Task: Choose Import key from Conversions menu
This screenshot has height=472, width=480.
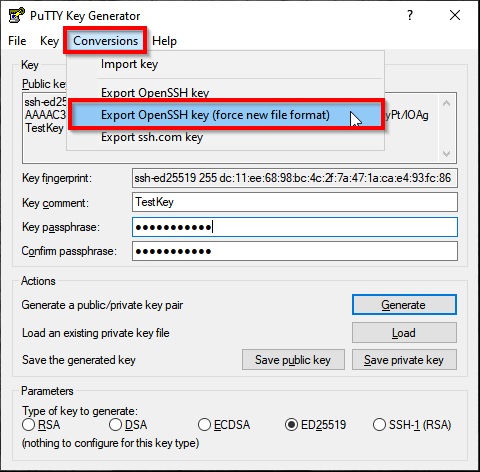Action: pos(225,64)
